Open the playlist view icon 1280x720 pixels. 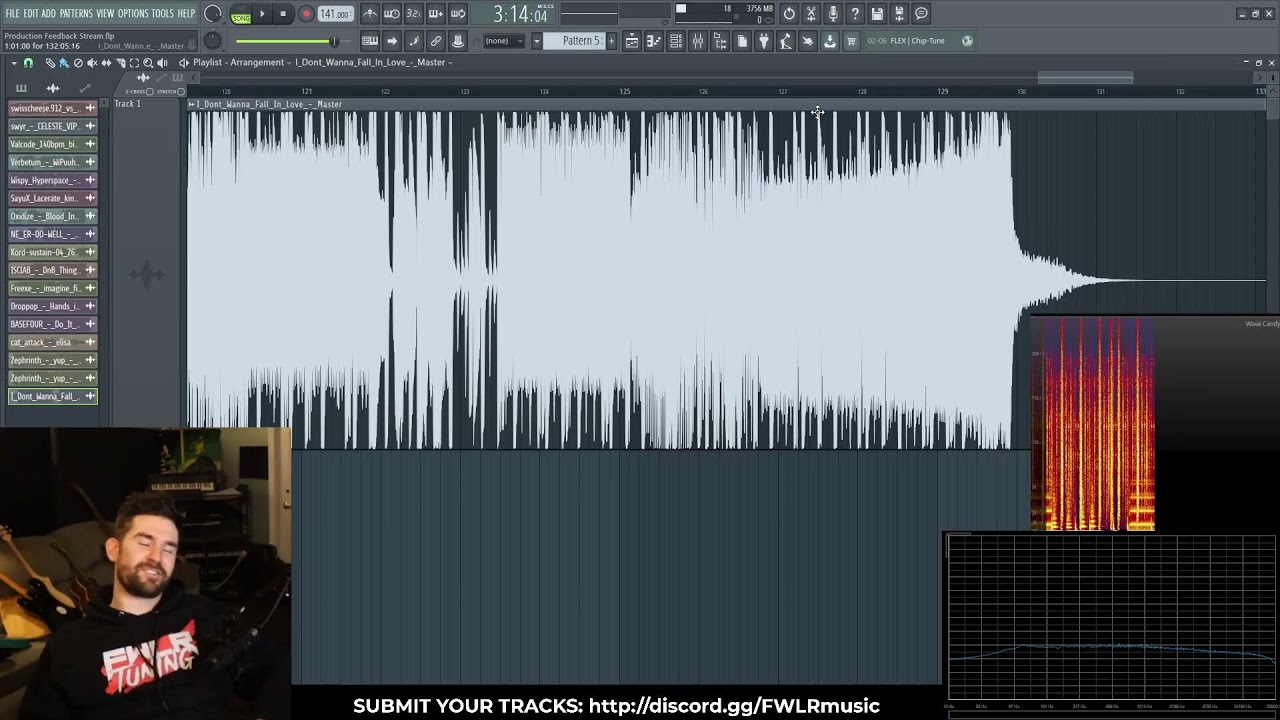(x=632, y=41)
